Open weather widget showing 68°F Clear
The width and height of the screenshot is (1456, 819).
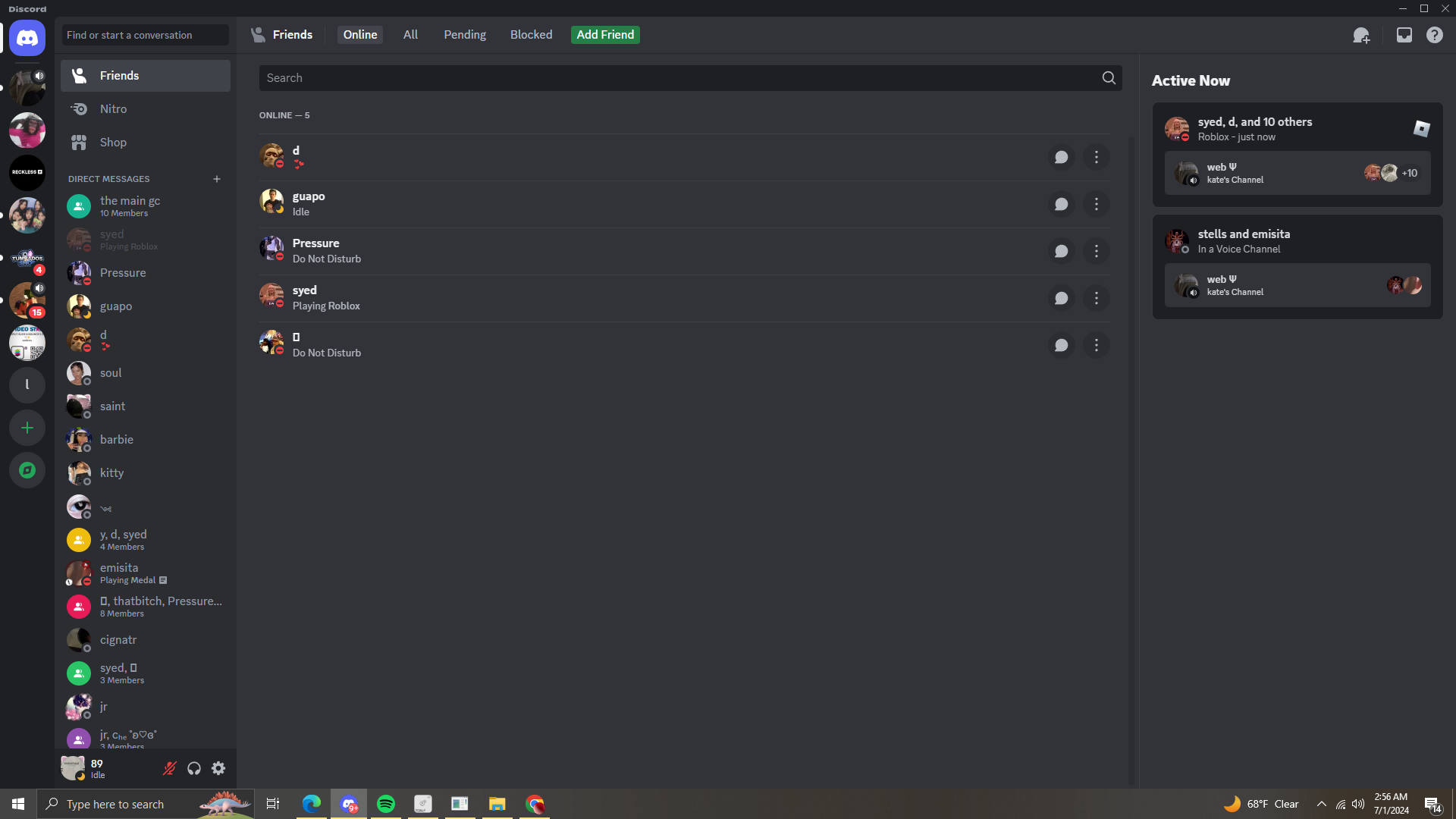(x=1261, y=804)
